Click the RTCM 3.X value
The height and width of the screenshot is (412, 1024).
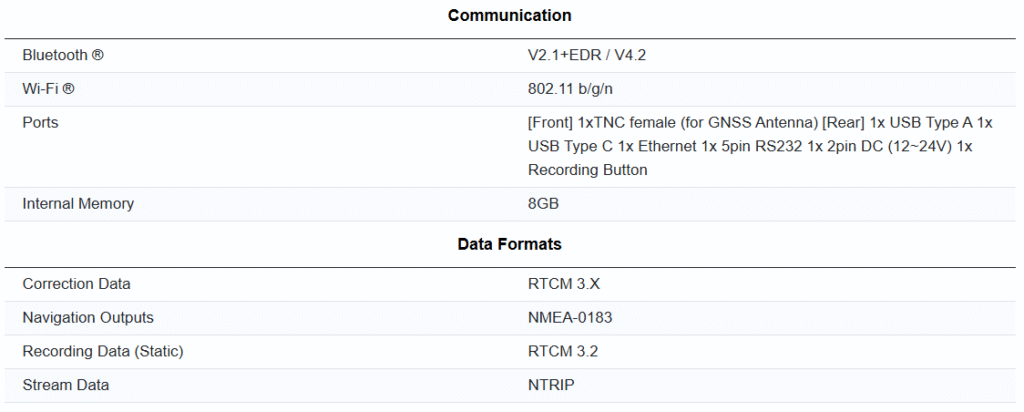(x=564, y=284)
